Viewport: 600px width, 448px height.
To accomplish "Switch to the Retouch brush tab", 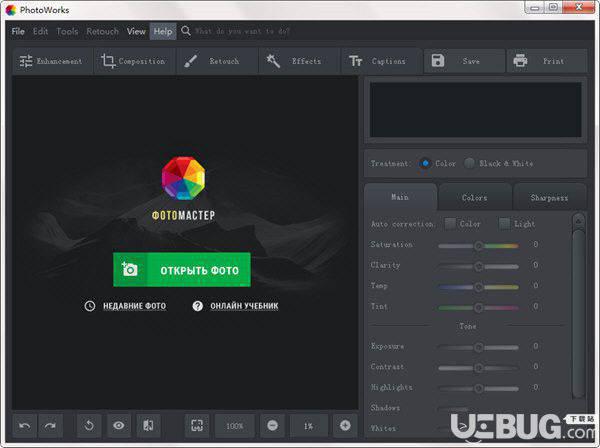I will click(217, 61).
